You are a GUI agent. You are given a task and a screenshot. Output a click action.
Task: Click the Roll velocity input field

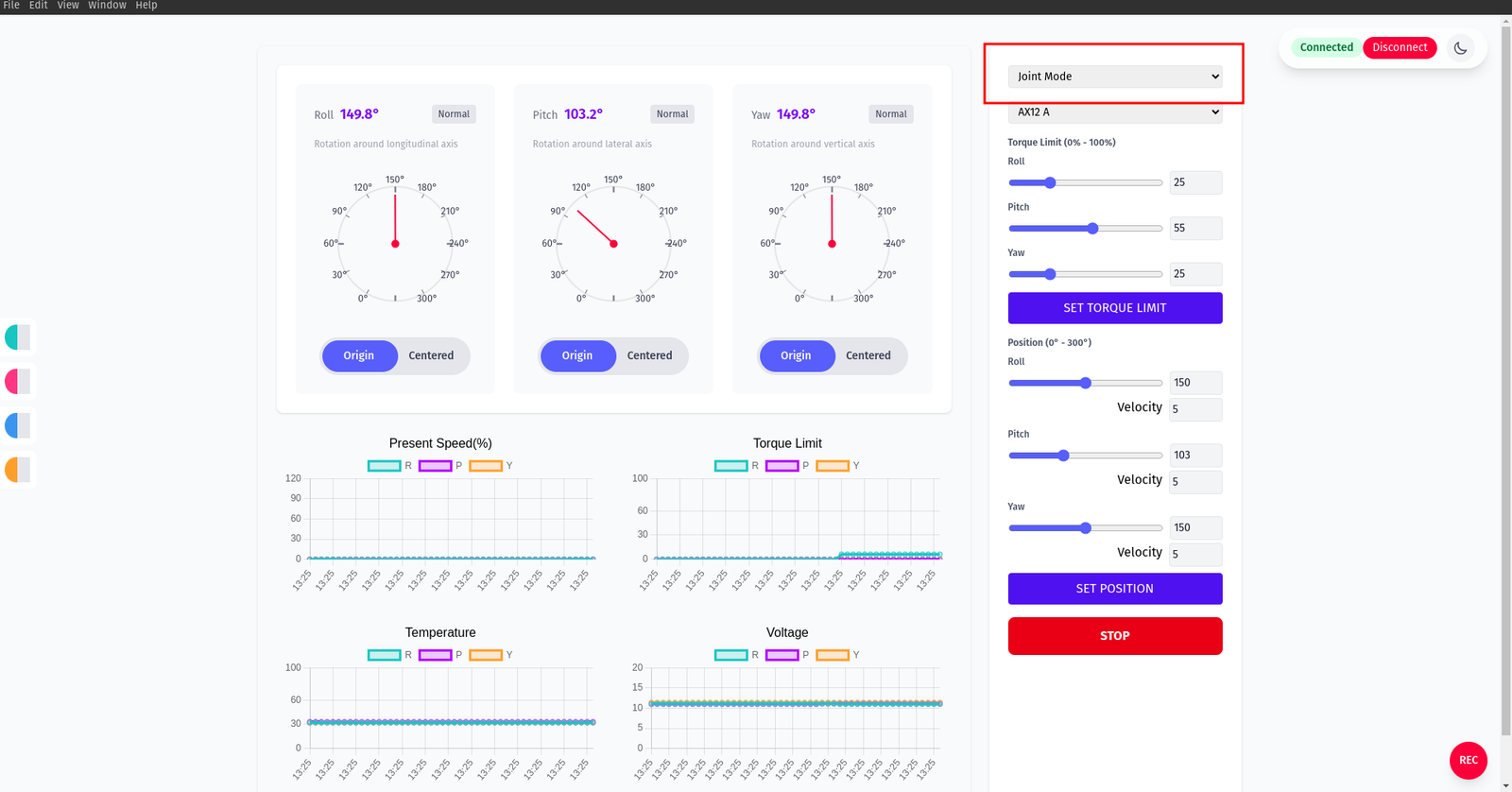click(x=1195, y=409)
